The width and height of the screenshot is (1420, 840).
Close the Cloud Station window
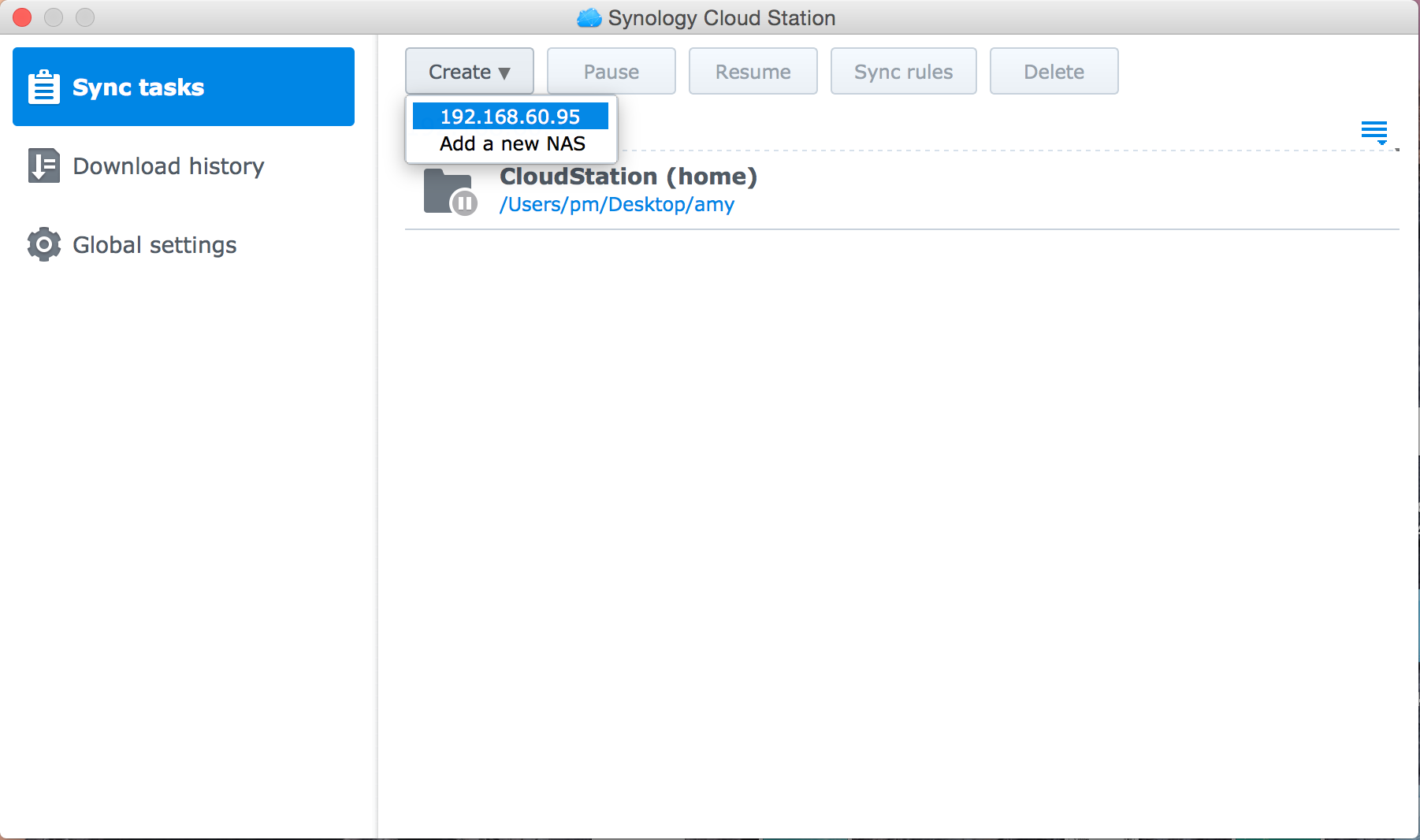23,17
